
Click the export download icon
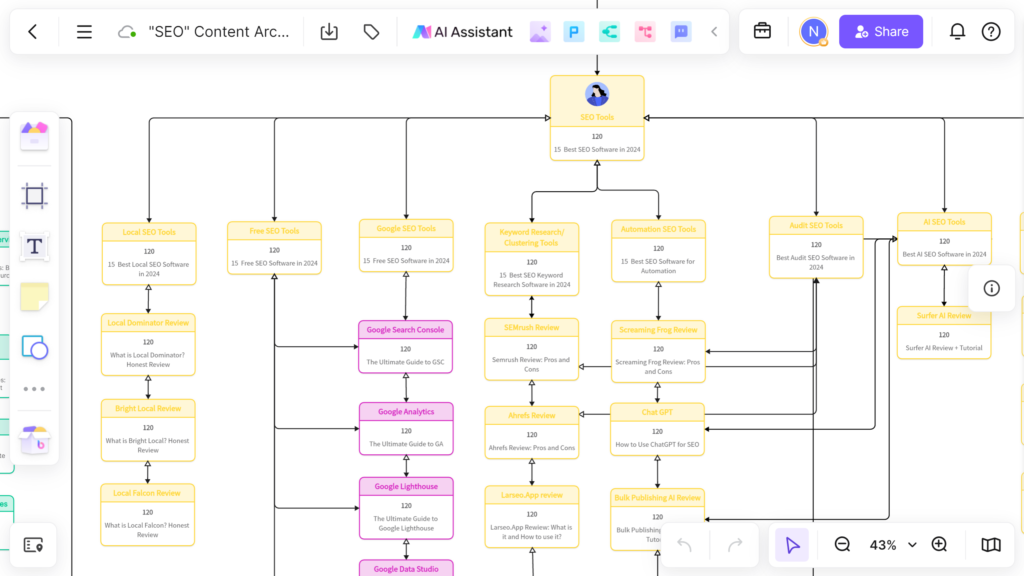tap(329, 32)
